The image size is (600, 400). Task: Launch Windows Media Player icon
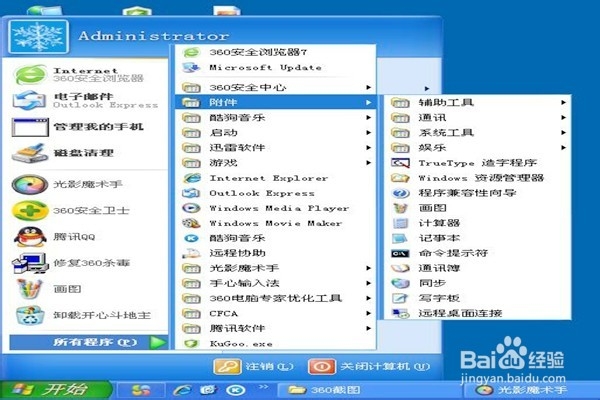tap(191, 208)
